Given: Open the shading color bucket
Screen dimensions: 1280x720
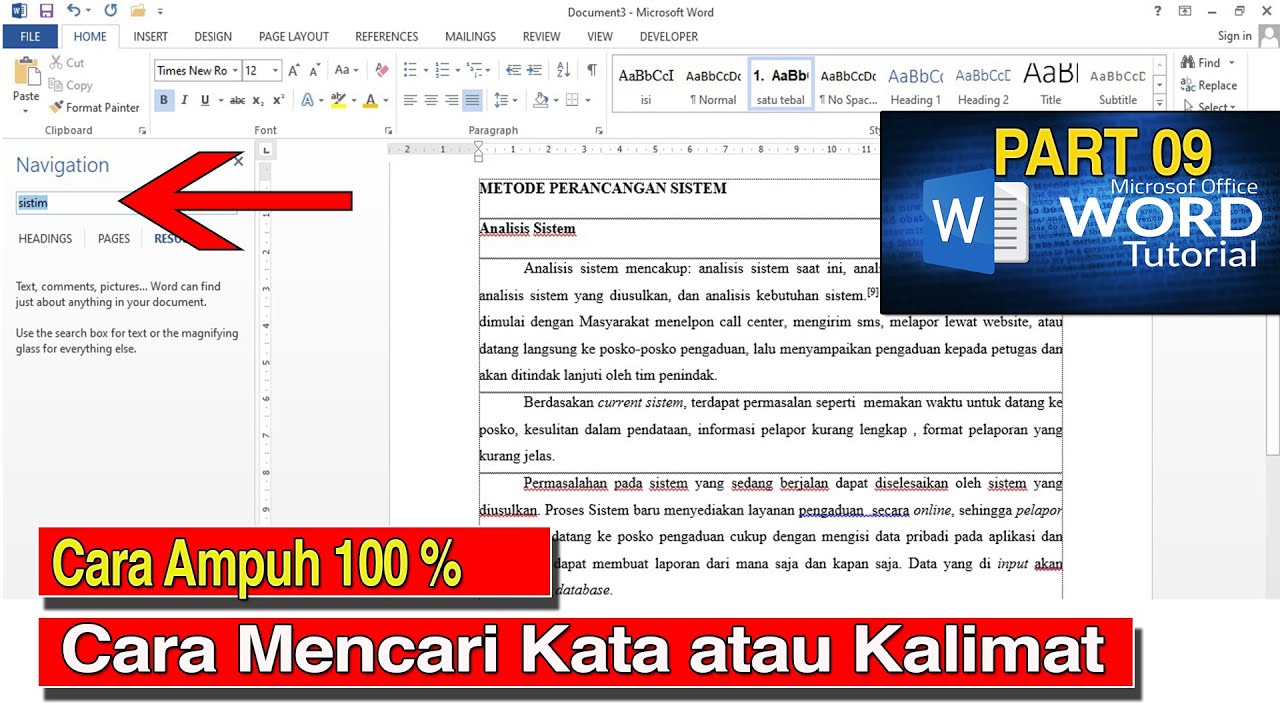Looking at the screenshot, I should pyautogui.click(x=540, y=100).
